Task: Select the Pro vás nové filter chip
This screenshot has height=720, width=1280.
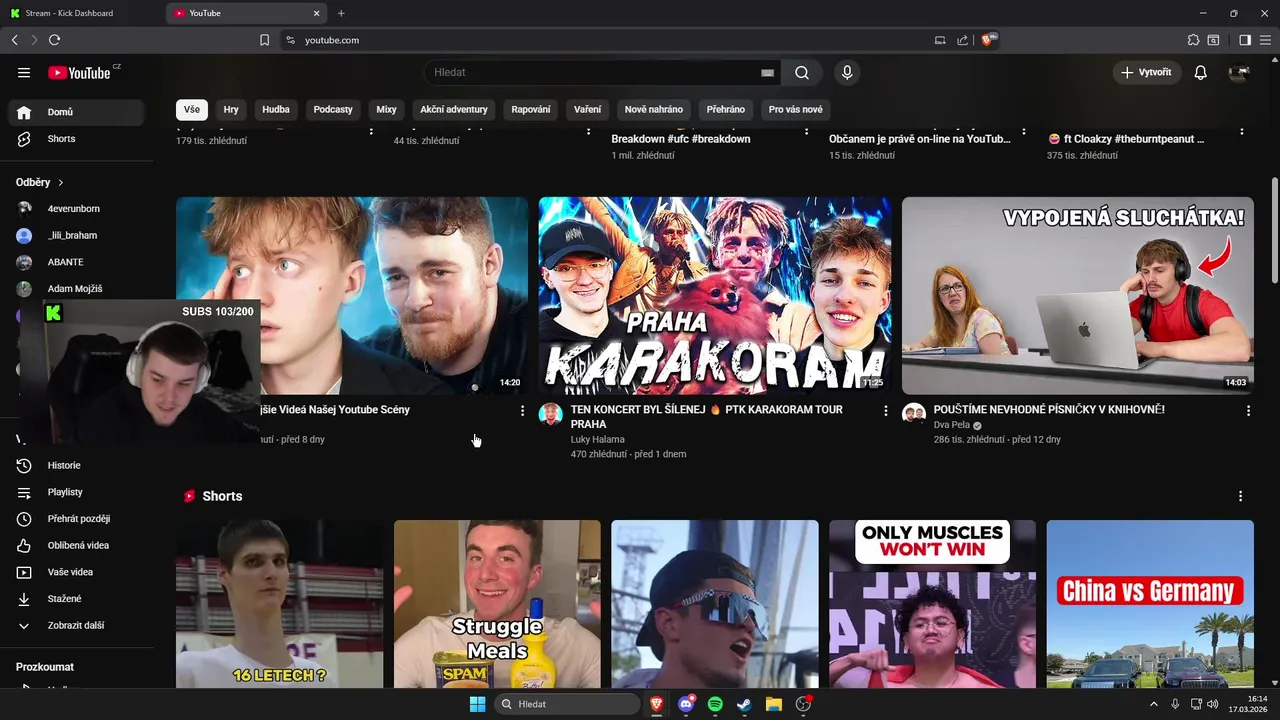Action: (795, 110)
